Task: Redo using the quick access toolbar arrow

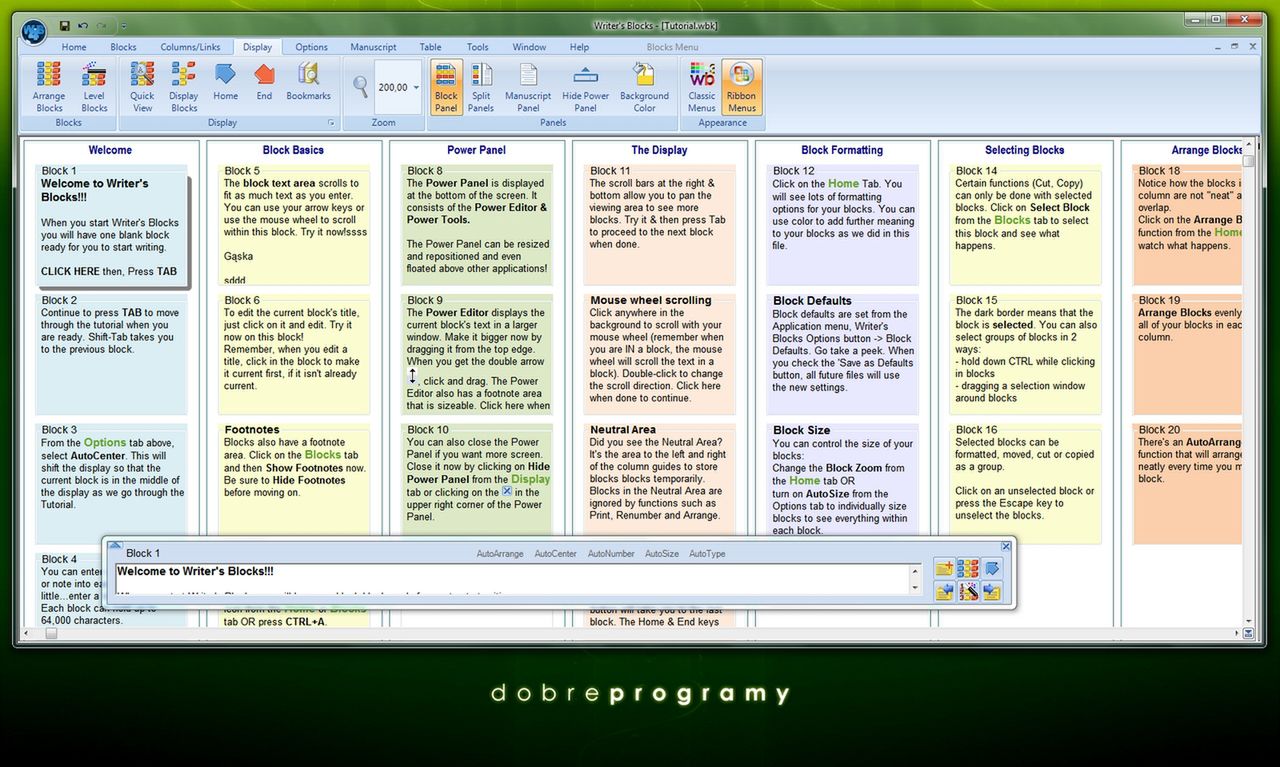Action: coord(102,25)
